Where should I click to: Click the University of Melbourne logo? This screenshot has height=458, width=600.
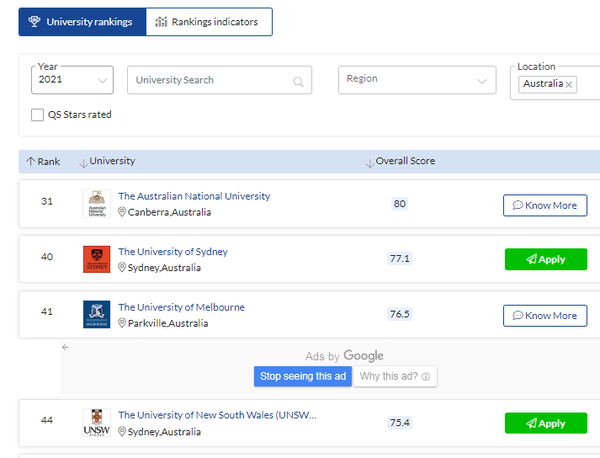click(x=97, y=314)
